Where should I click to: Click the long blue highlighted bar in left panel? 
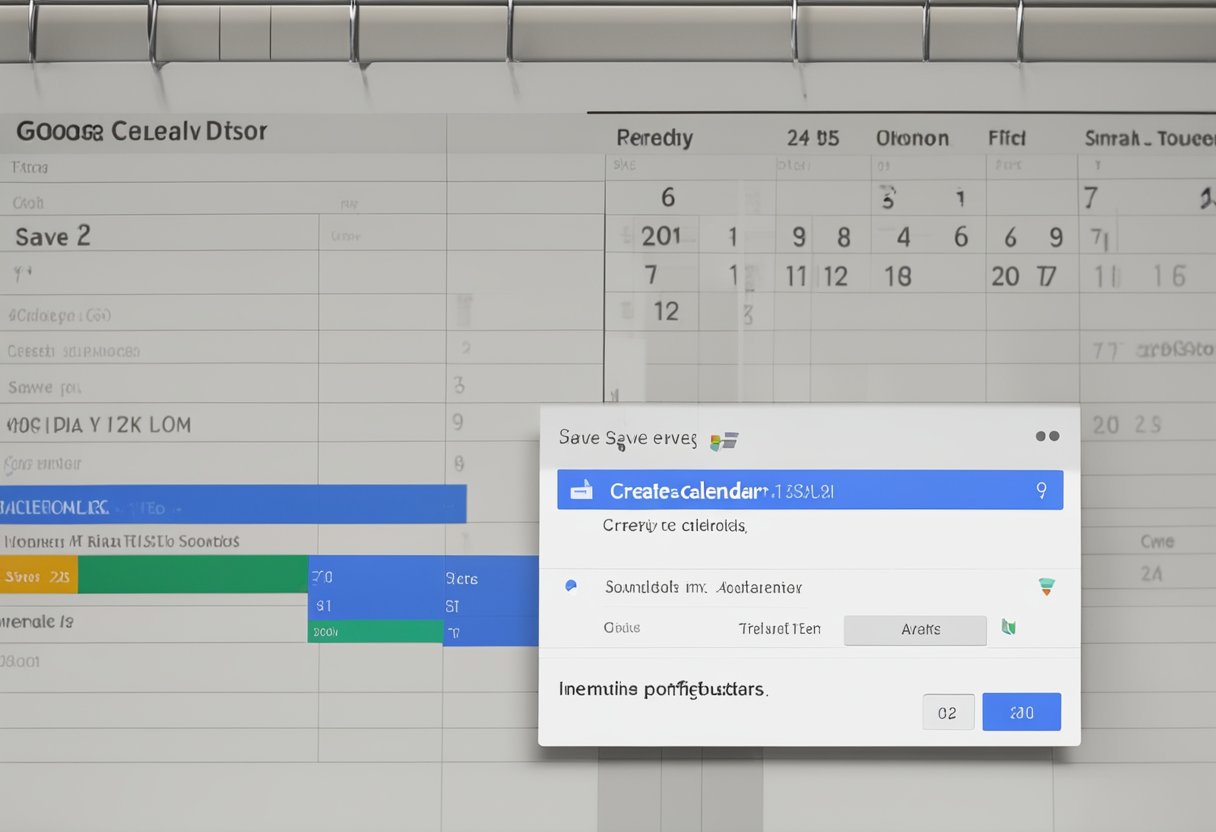(x=232, y=504)
